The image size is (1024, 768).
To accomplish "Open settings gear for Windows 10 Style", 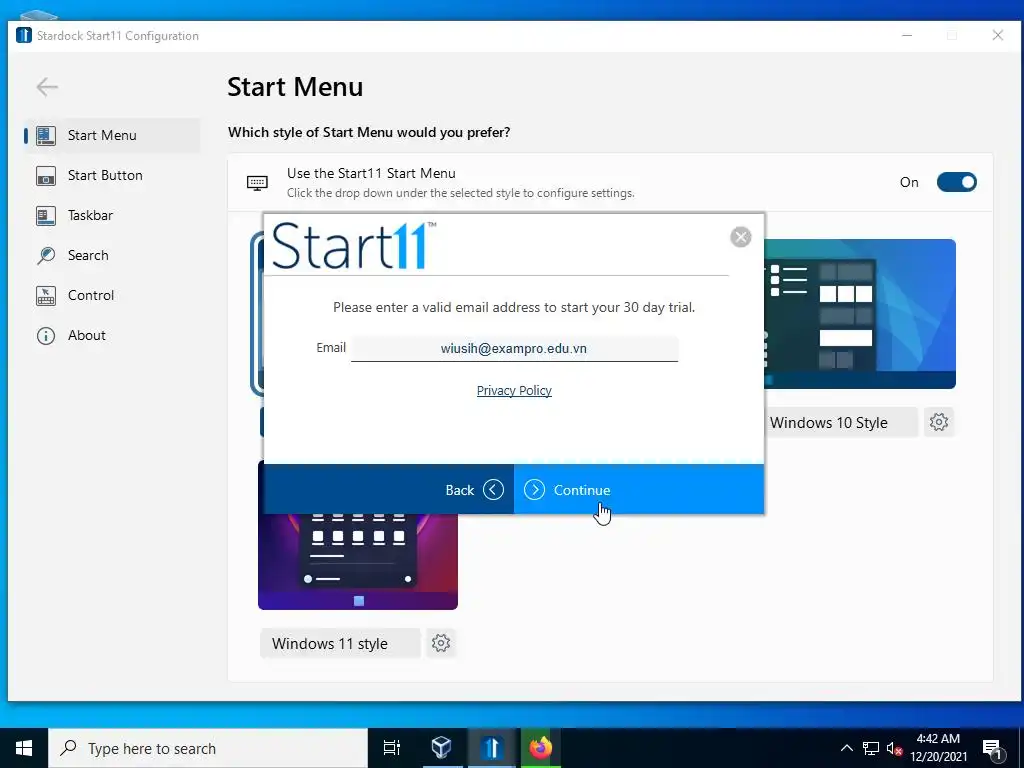I will 939,422.
